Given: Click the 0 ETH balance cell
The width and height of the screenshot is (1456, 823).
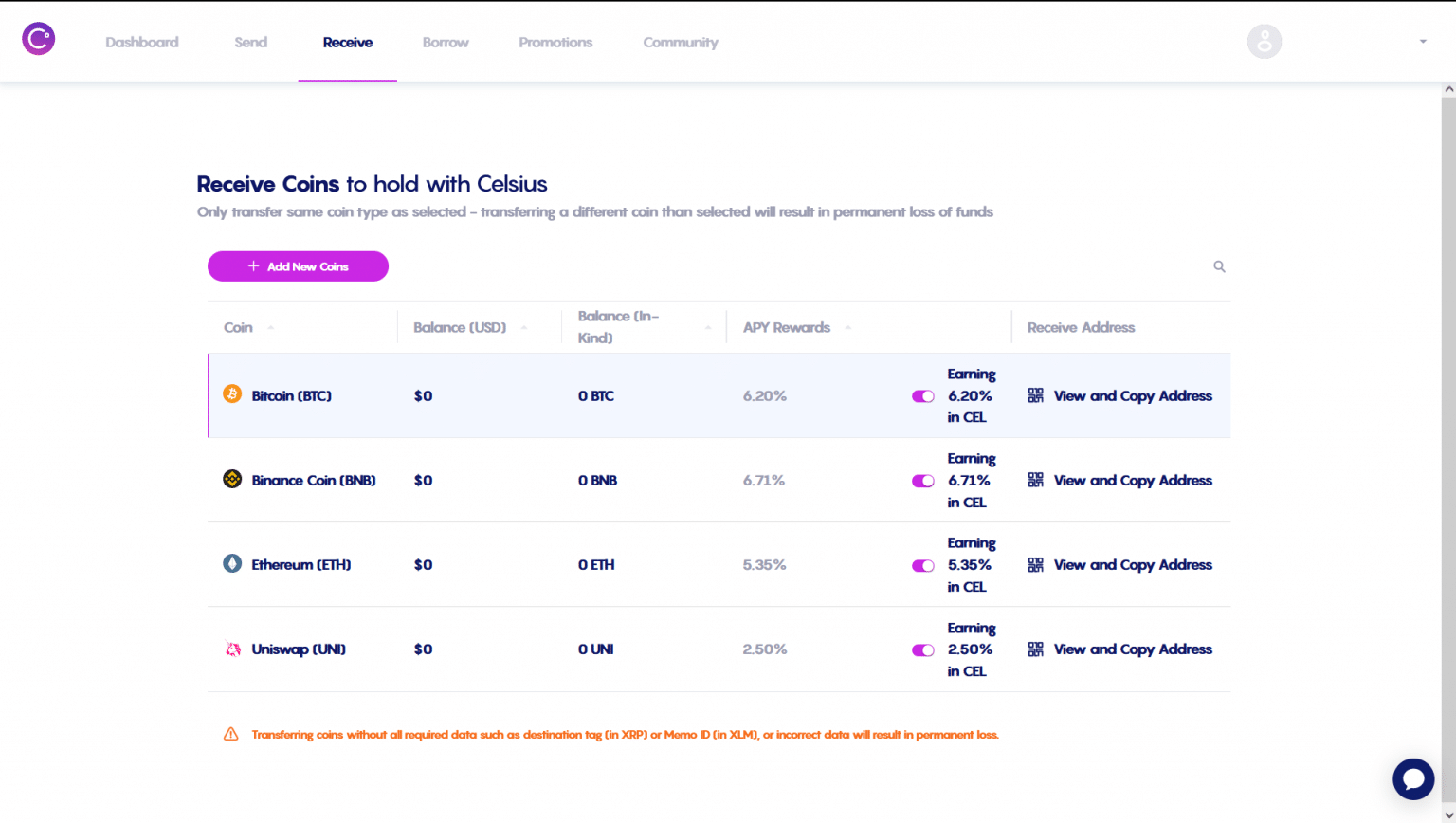Looking at the screenshot, I should 596,564.
